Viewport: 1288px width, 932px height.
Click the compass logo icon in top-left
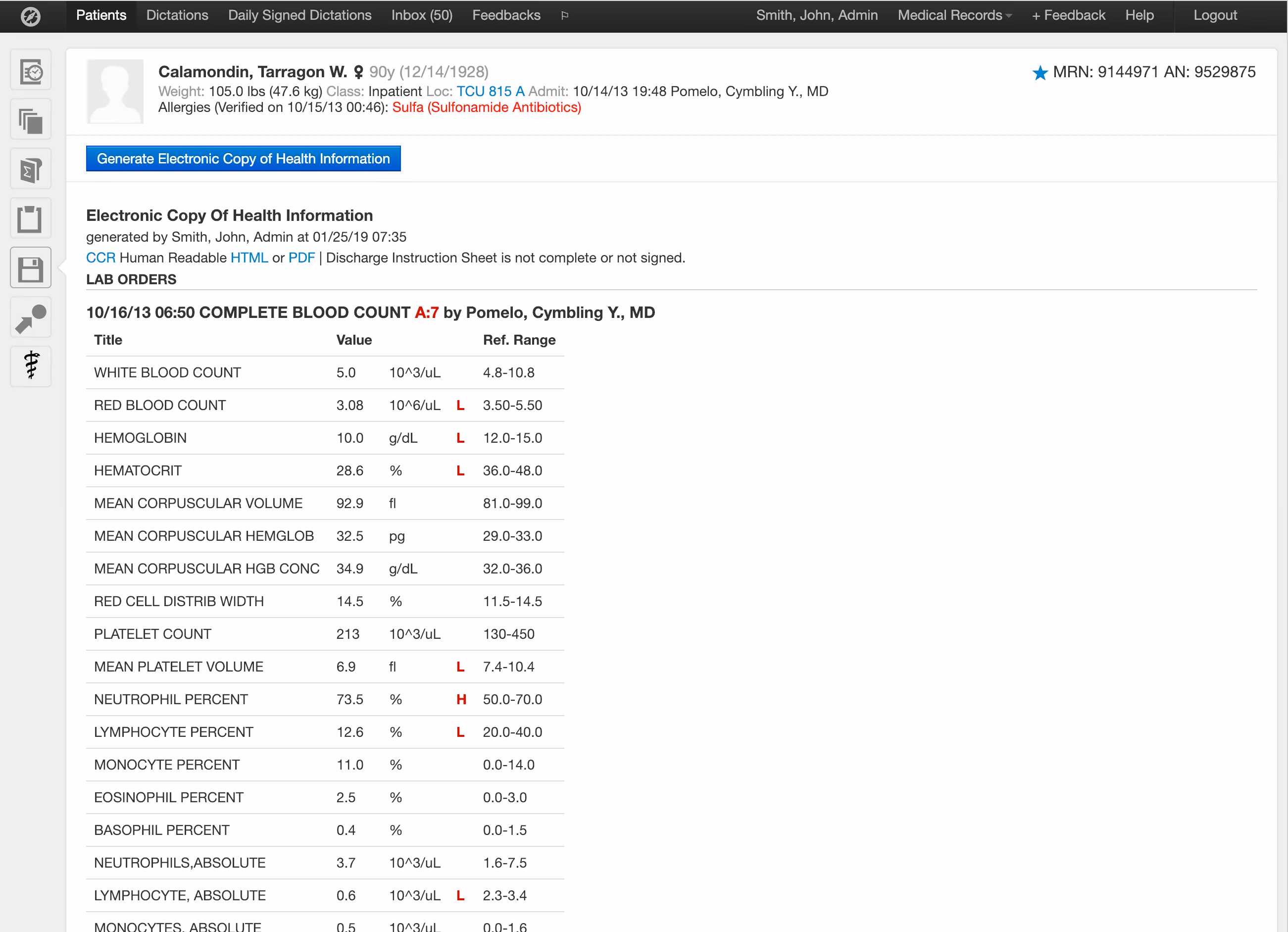tap(30, 16)
